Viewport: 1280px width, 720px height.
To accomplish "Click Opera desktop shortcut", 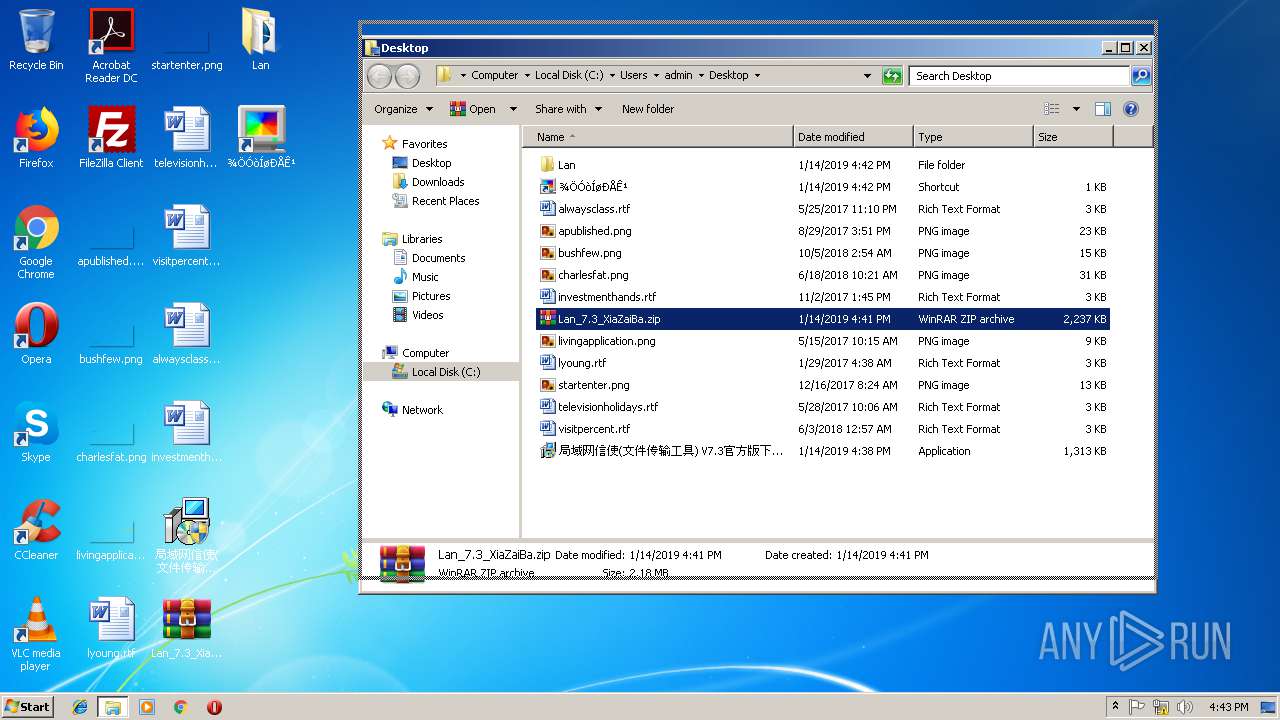I will pos(36,334).
